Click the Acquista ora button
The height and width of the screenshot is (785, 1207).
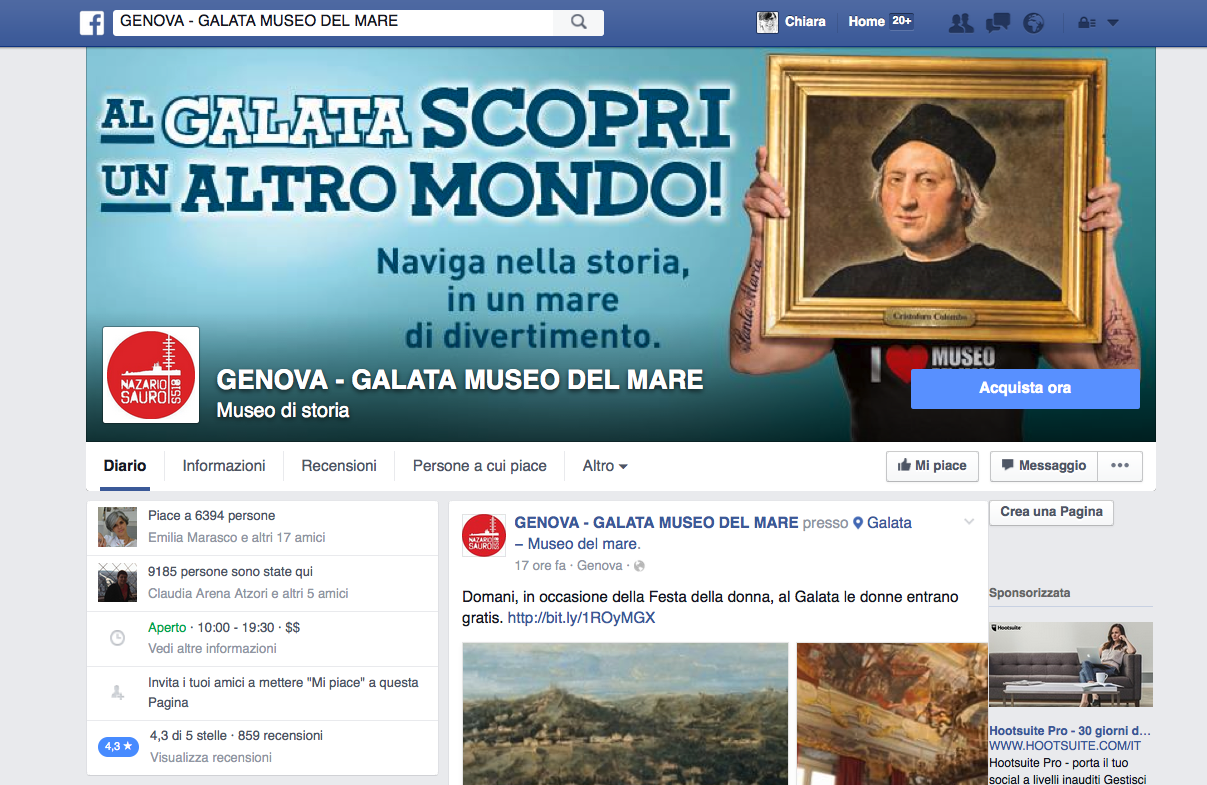1025,388
